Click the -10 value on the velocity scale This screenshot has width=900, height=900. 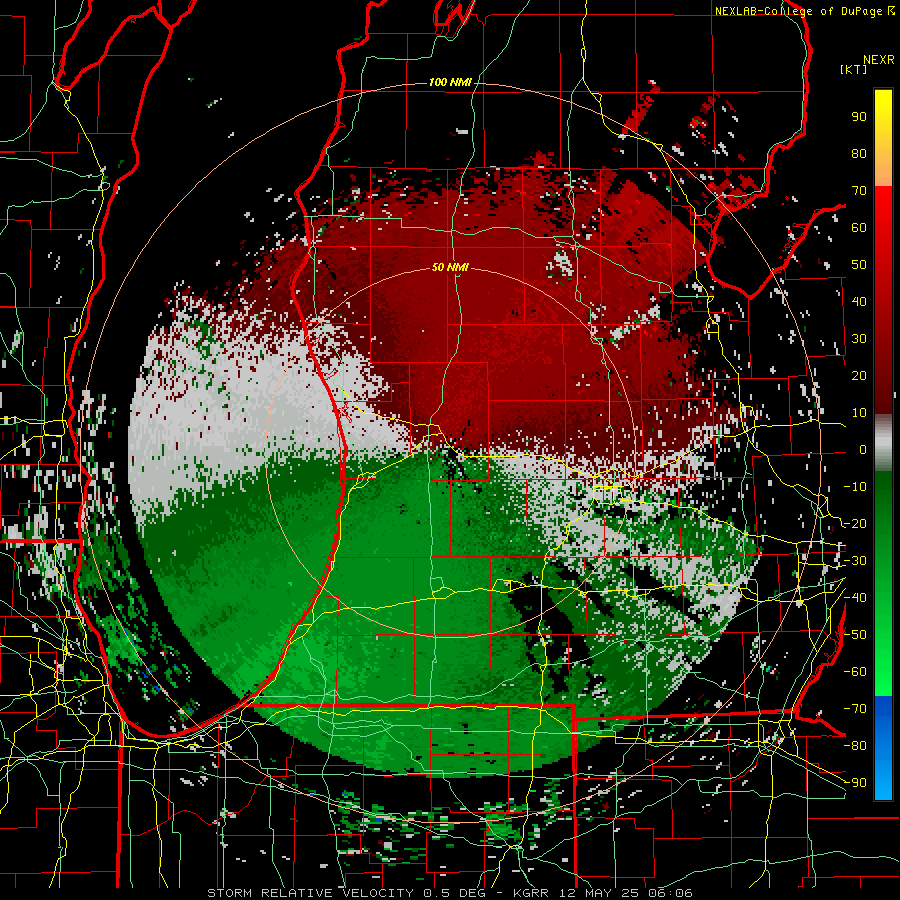pos(855,487)
